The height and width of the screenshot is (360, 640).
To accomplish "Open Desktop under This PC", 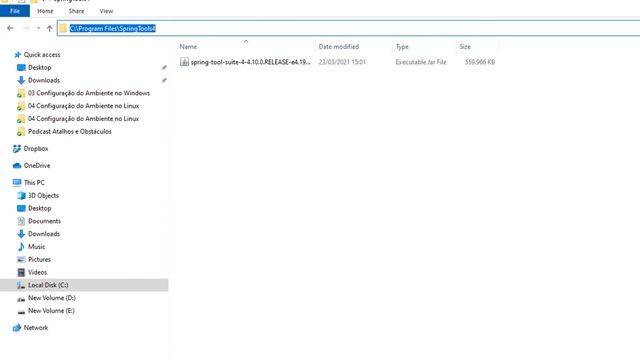I will coord(40,208).
